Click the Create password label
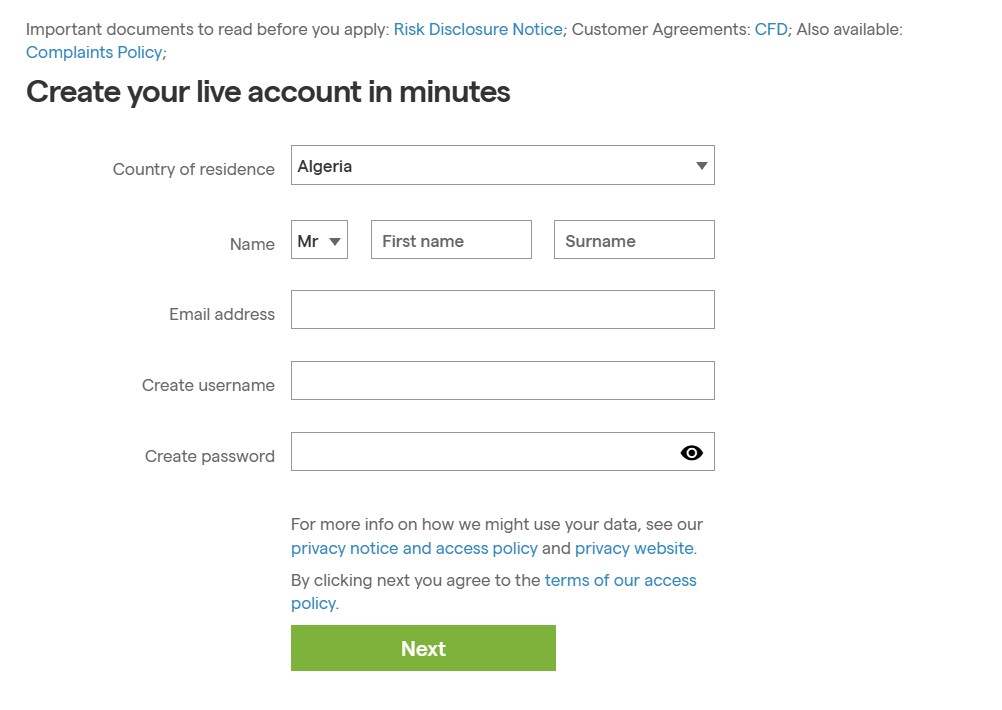The image size is (1002, 710). click(210, 456)
